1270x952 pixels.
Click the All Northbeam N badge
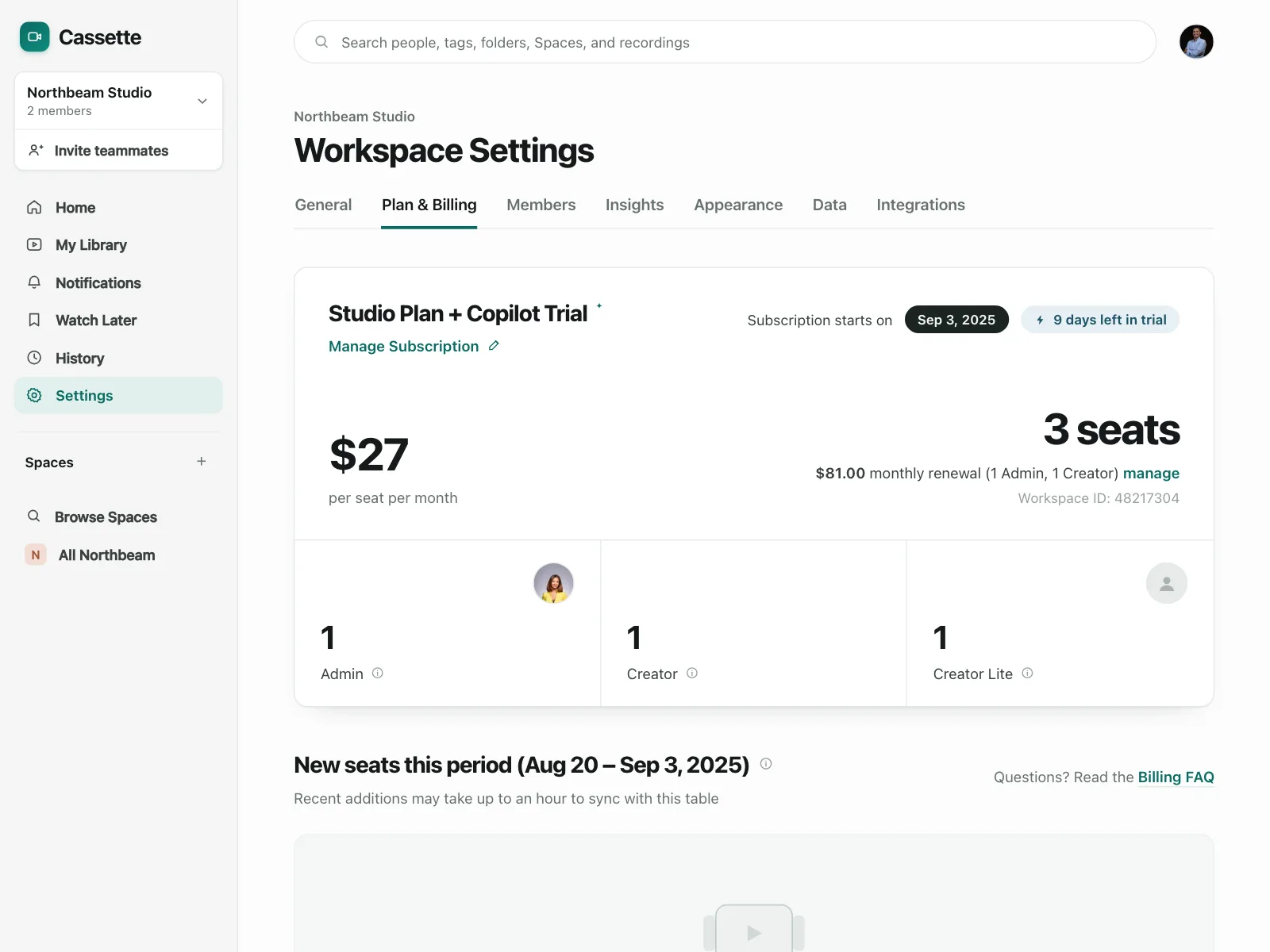tap(36, 555)
